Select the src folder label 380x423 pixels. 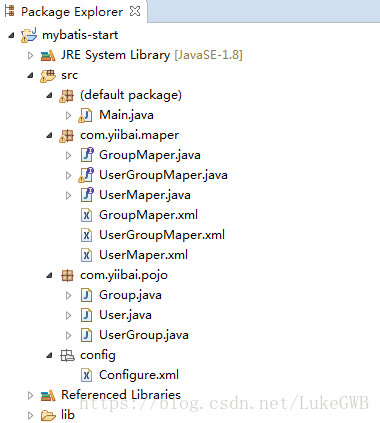pos(69,75)
